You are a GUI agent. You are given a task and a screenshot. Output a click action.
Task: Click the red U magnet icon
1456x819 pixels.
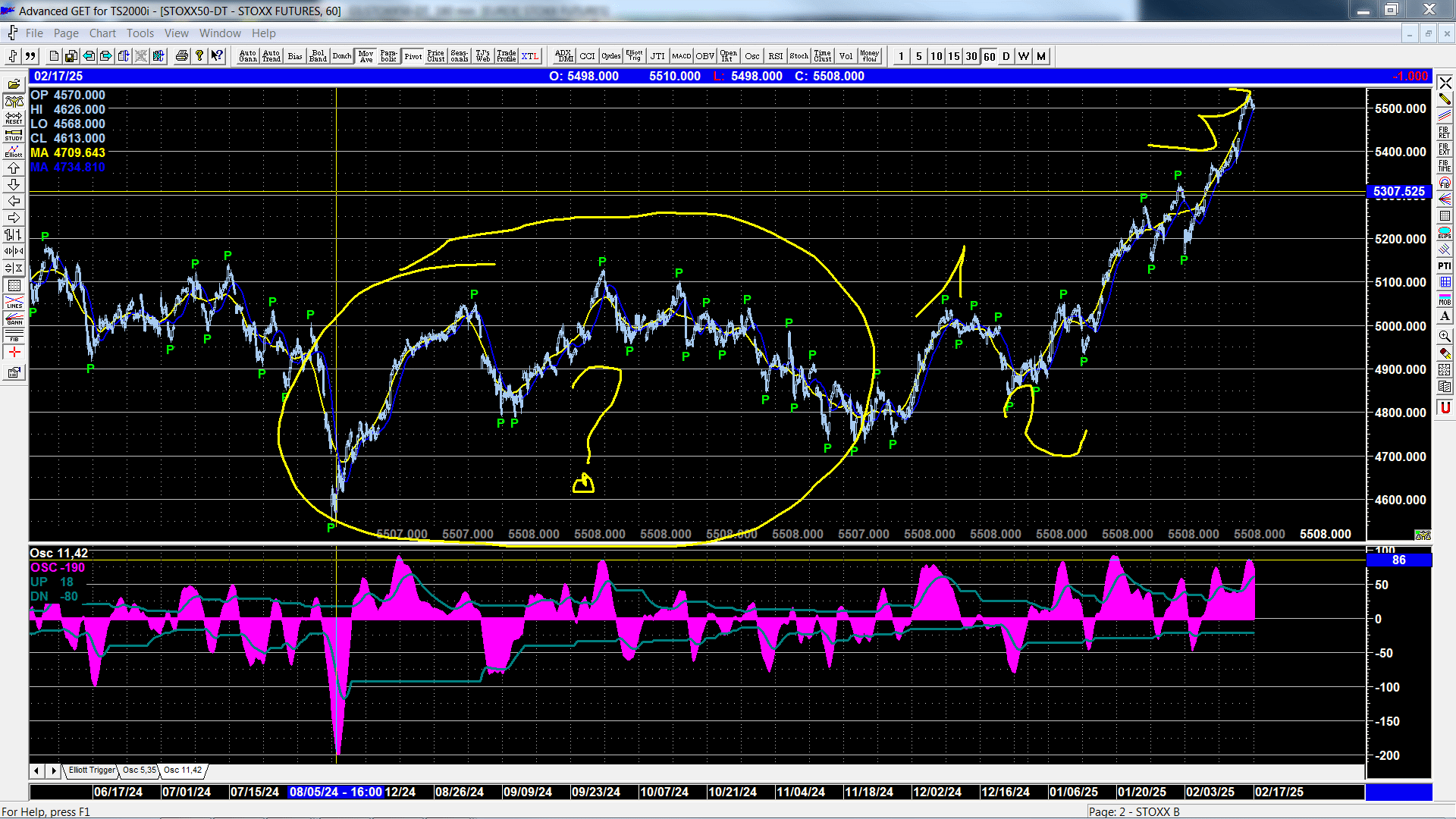(x=1445, y=408)
